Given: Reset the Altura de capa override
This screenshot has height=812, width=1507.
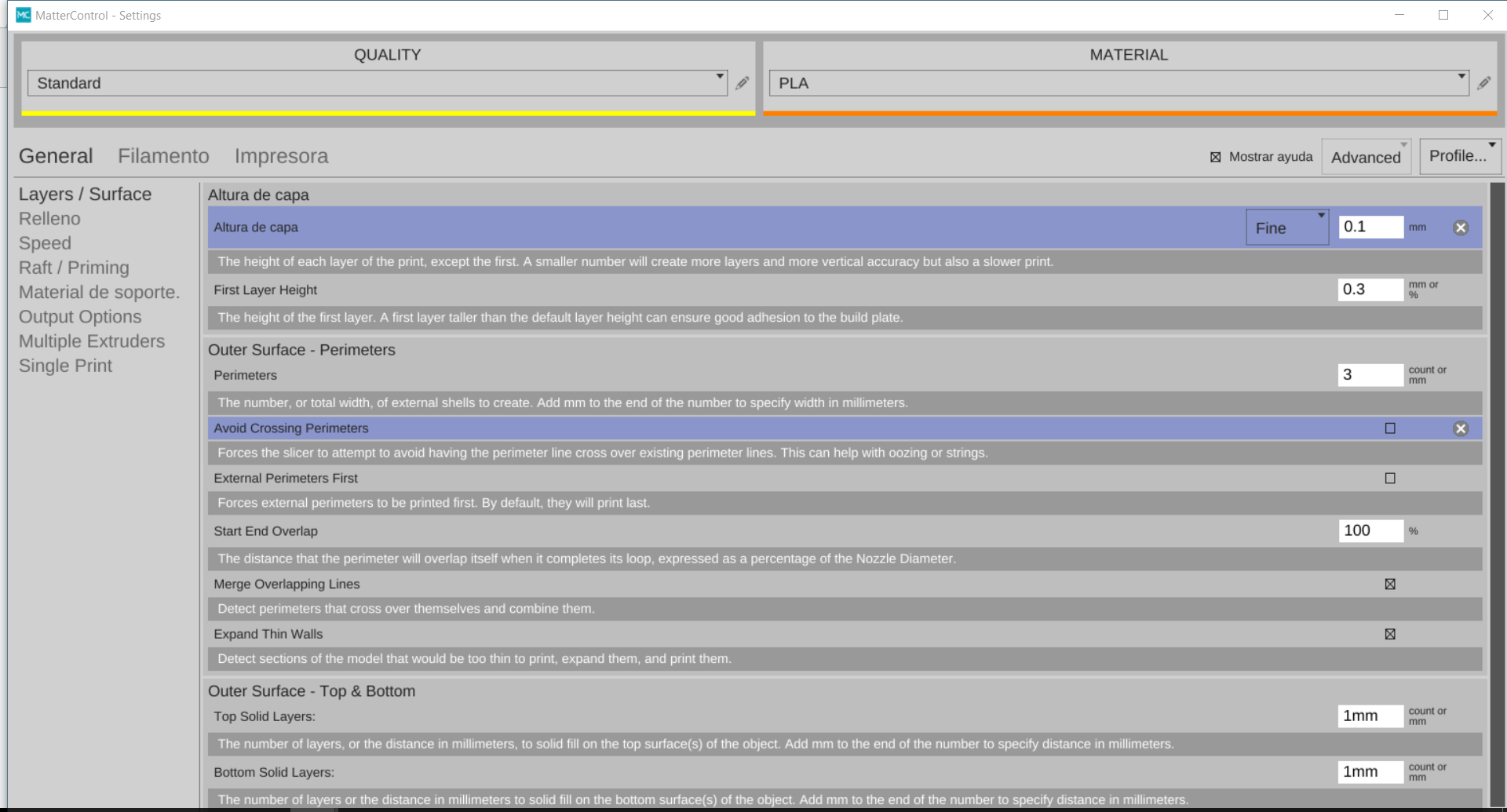Looking at the screenshot, I should tap(1460, 228).
